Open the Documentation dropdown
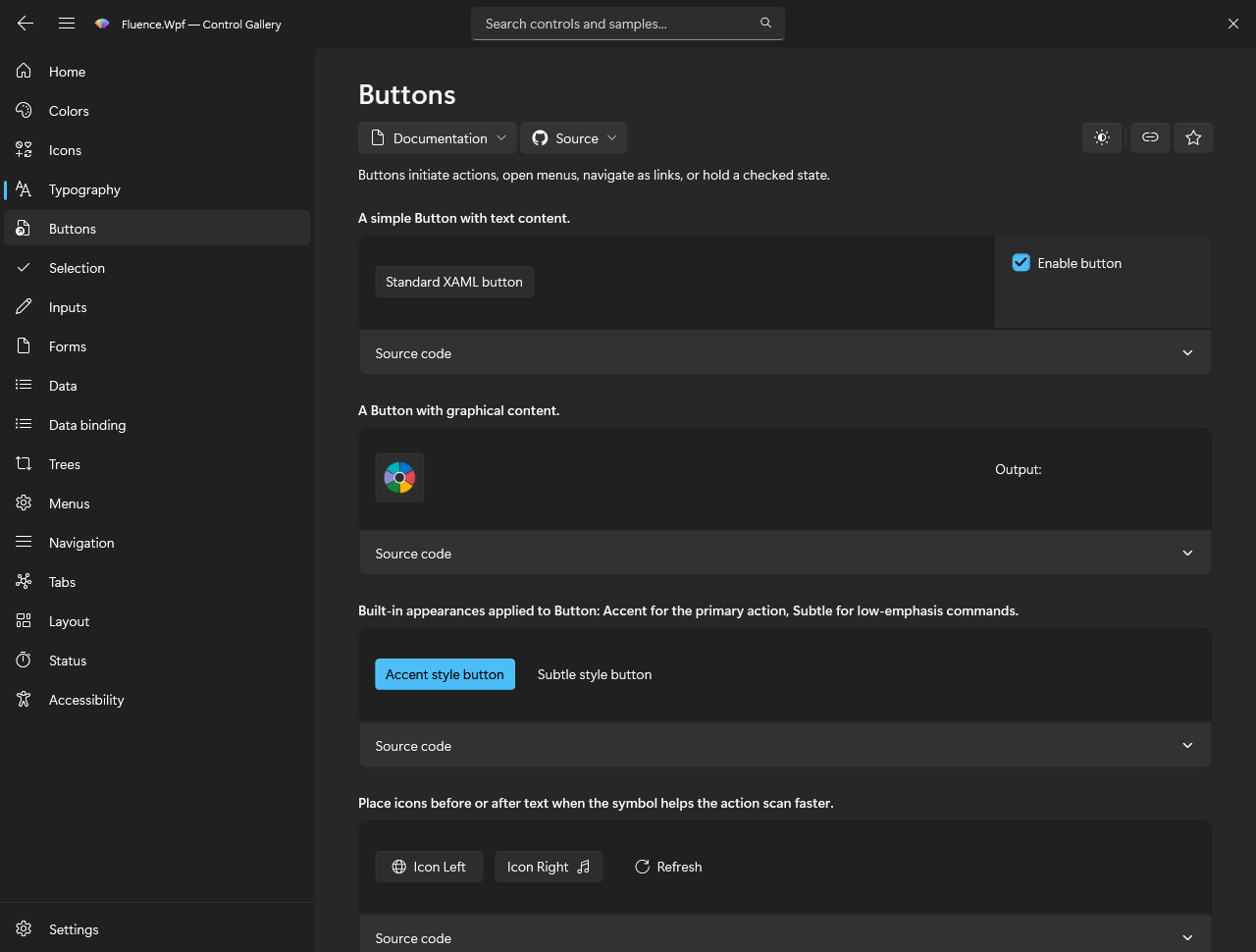This screenshot has height=952, width=1256. click(438, 137)
